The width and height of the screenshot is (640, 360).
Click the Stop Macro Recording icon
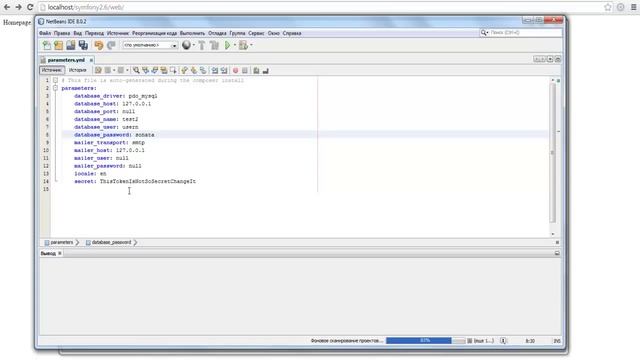coord(245,71)
